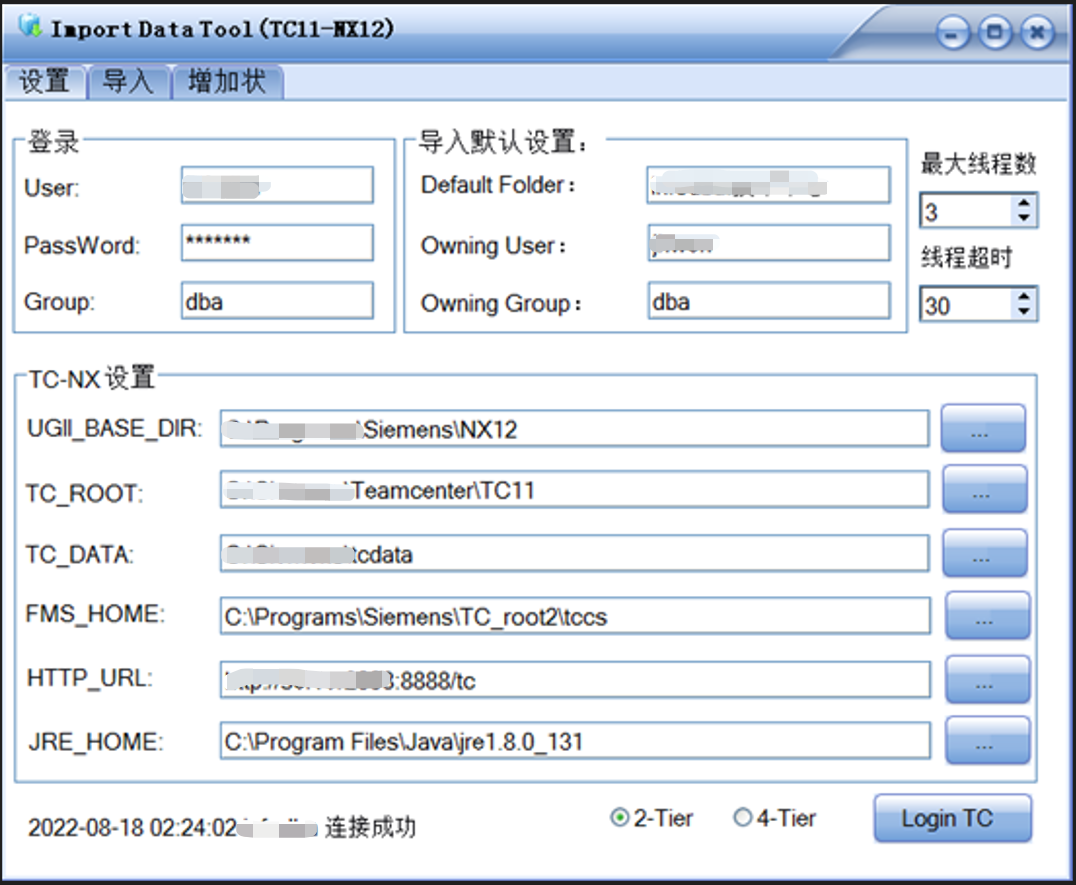Click the browse button beside HTTP_URL

987,679
